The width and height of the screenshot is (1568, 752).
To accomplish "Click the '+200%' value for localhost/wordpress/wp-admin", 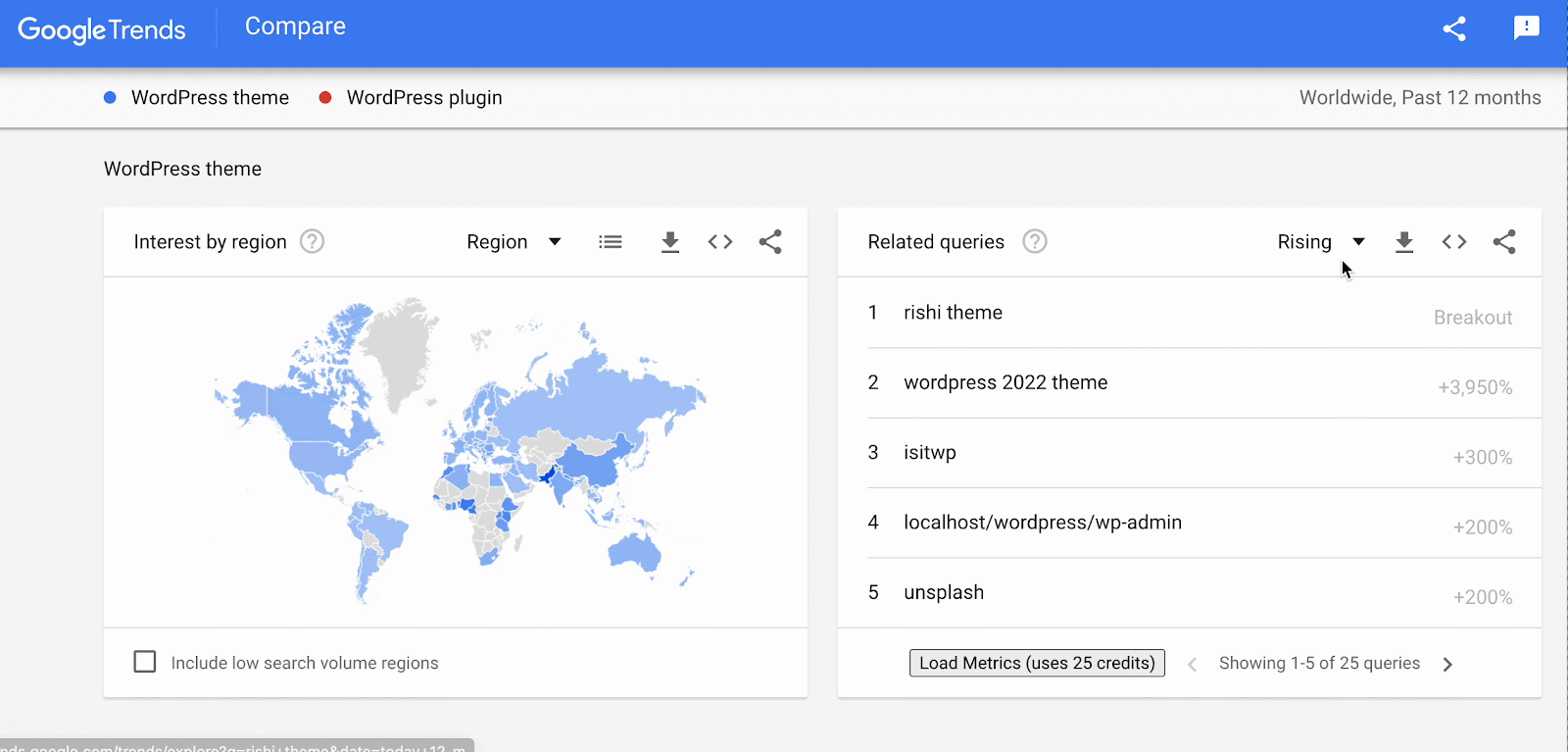I will [1483, 527].
